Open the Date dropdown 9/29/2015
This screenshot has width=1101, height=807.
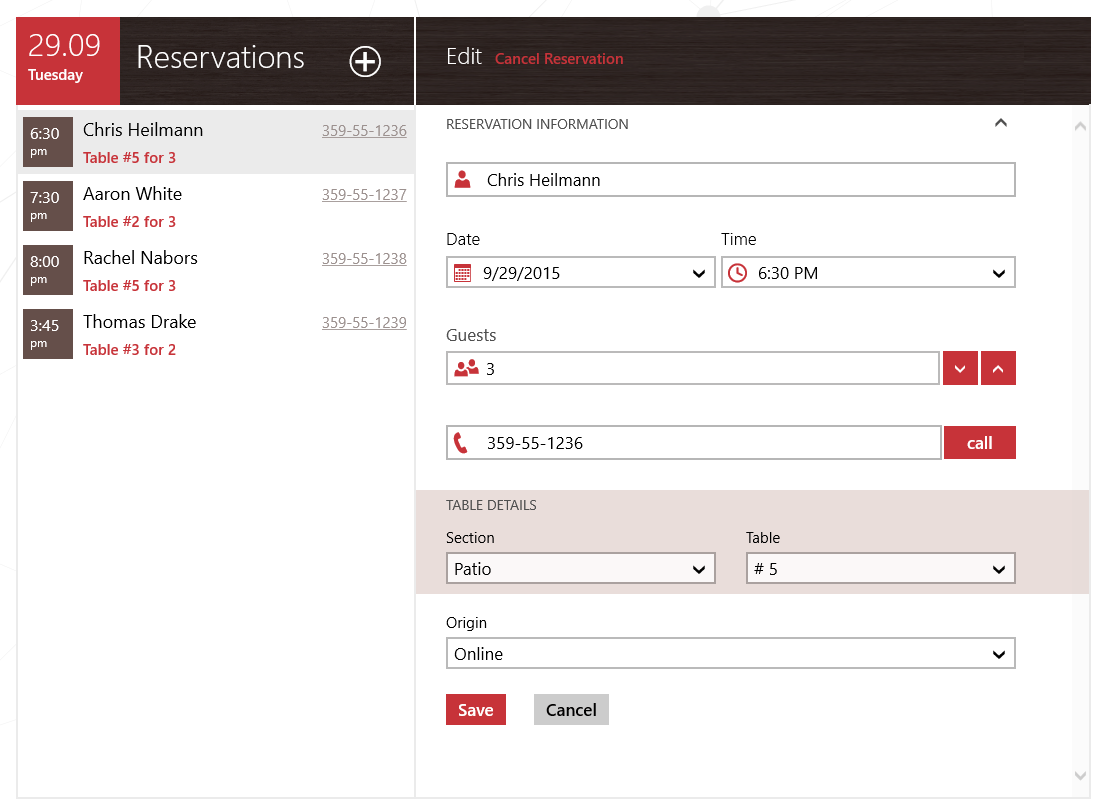click(581, 273)
